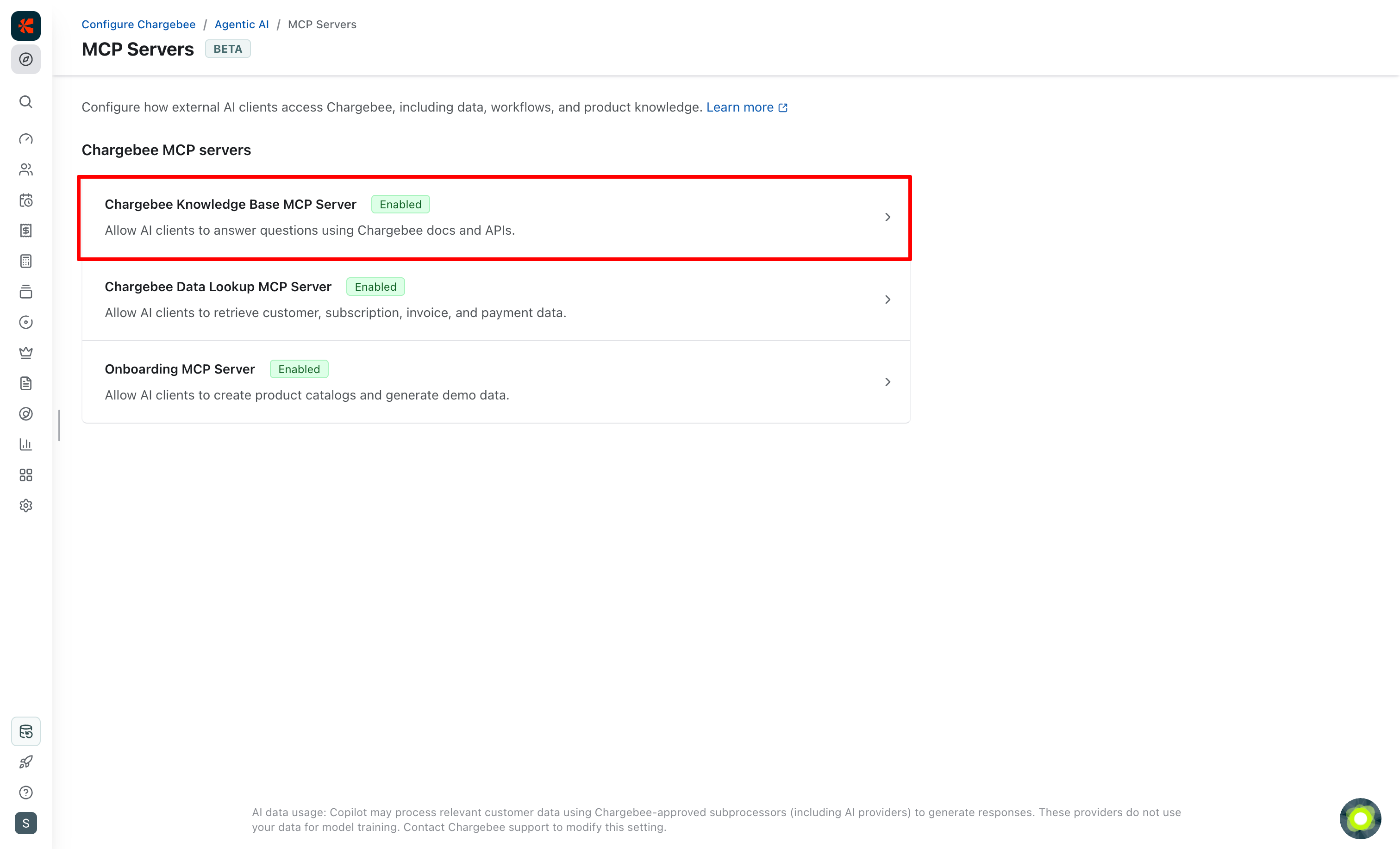Screen dimensions: 1400x849
Task: Click the circle-dot disc icon in sidebar
Action: 26,322
